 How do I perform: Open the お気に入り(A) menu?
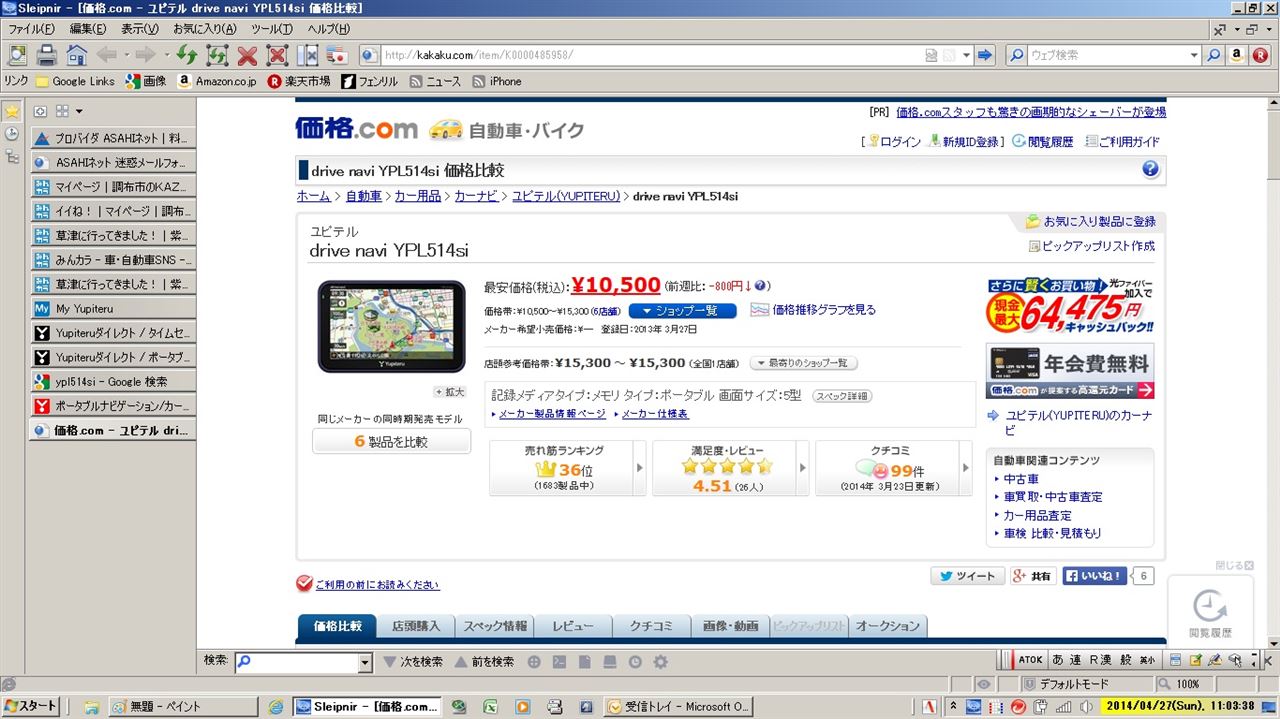pos(204,29)
